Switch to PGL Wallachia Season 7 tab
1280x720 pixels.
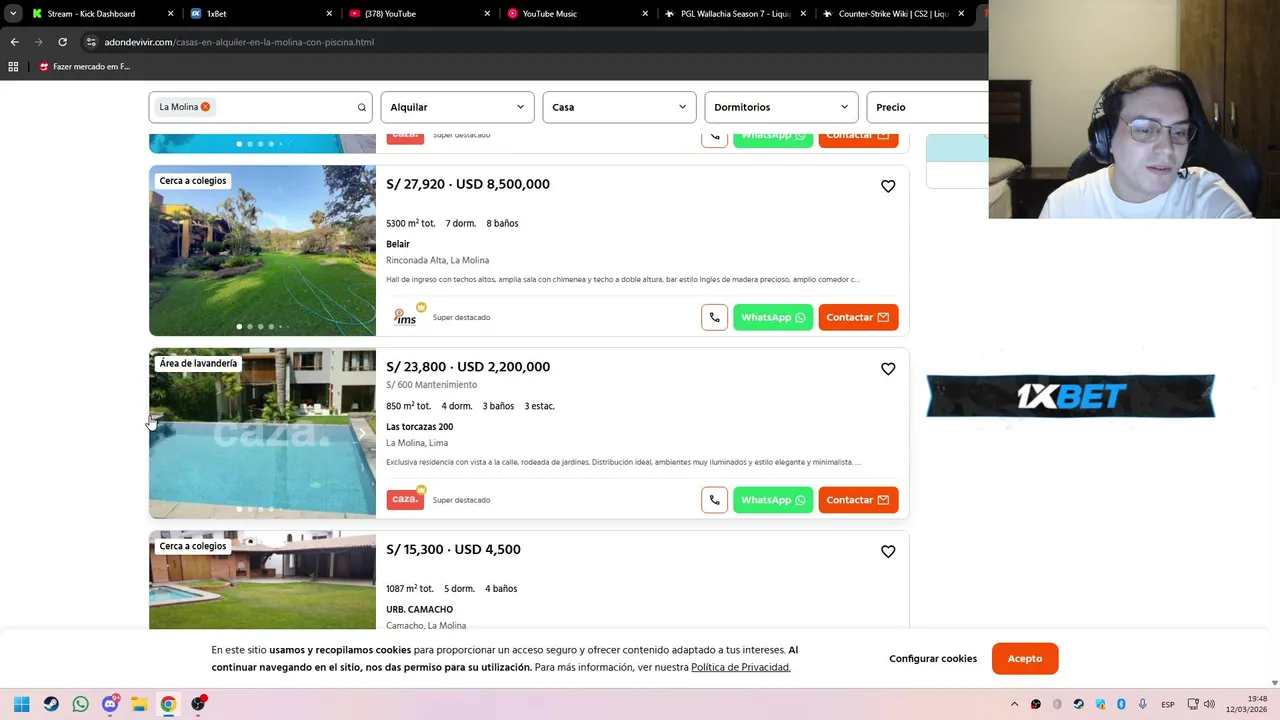click(x=735, y=14)
